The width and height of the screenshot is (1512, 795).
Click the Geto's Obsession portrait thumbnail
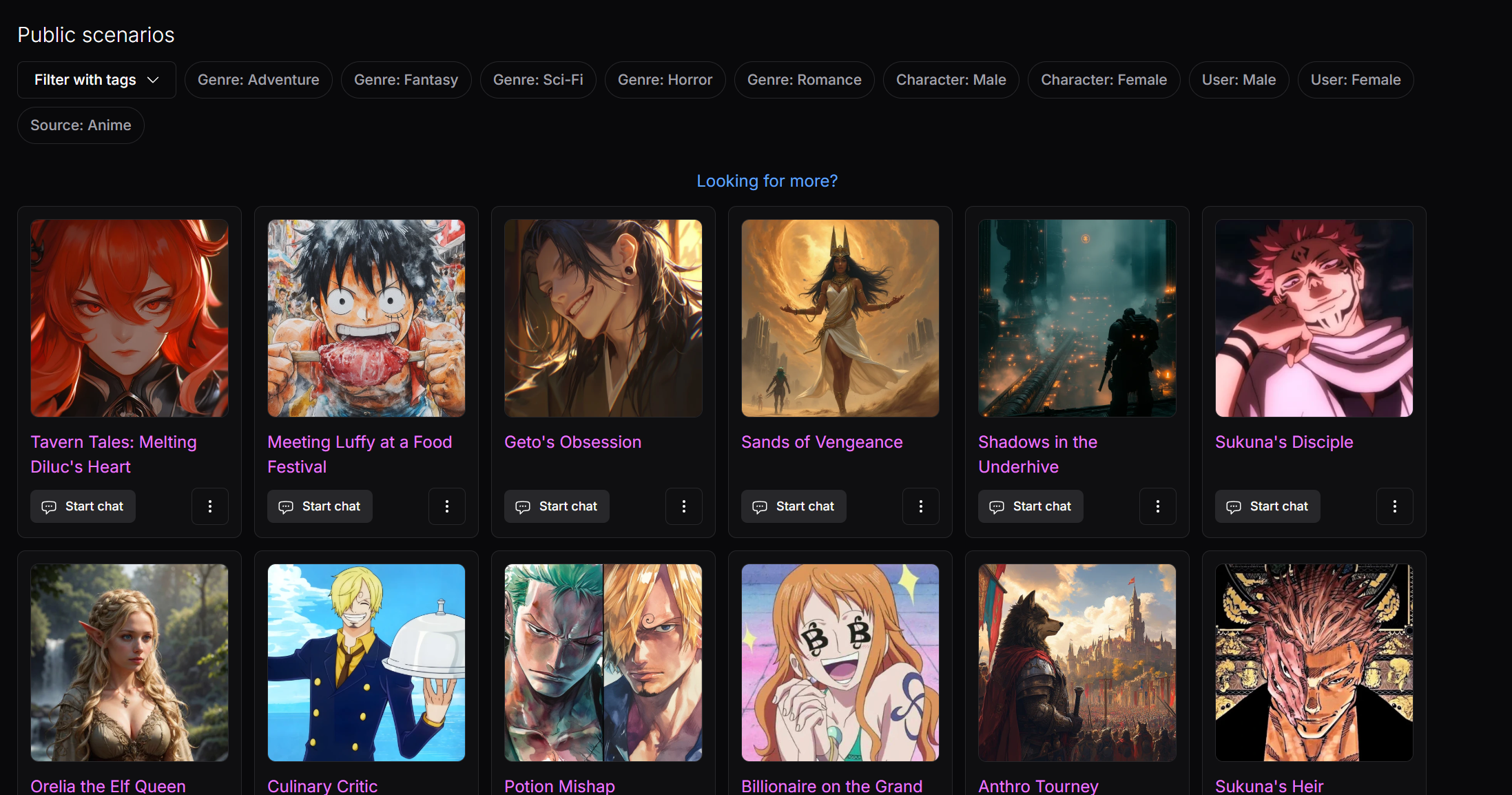[603, 318]
